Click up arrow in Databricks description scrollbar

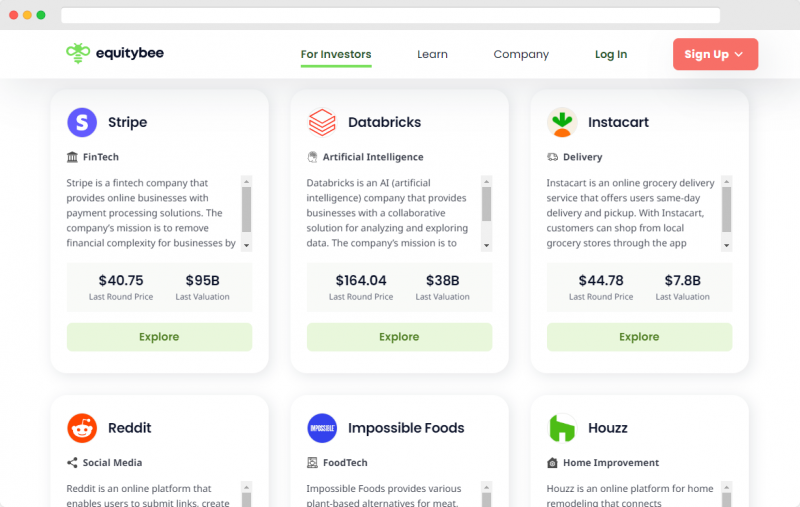click(x=486, y=182)
